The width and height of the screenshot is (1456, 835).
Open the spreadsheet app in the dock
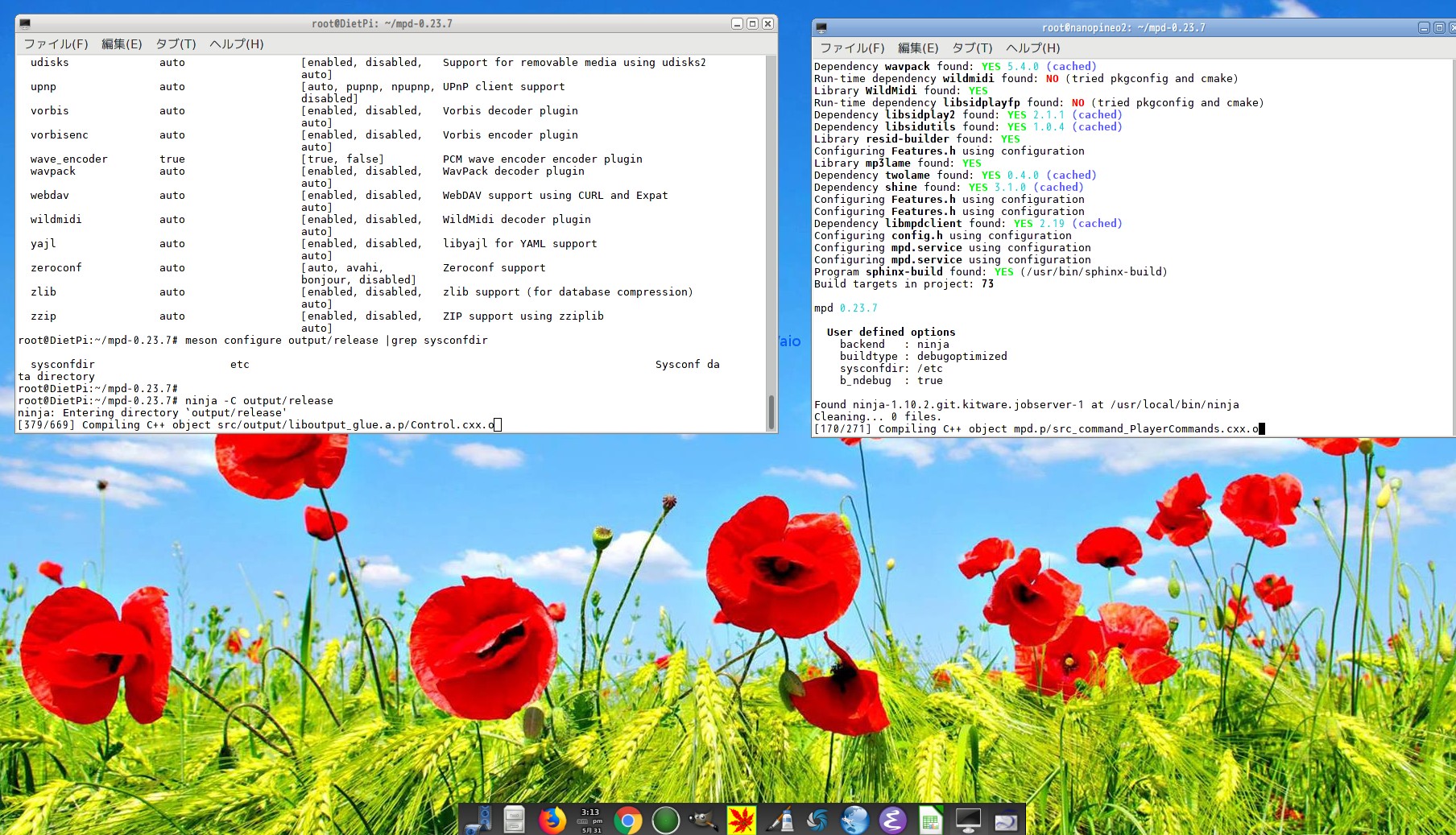point(930,820)
